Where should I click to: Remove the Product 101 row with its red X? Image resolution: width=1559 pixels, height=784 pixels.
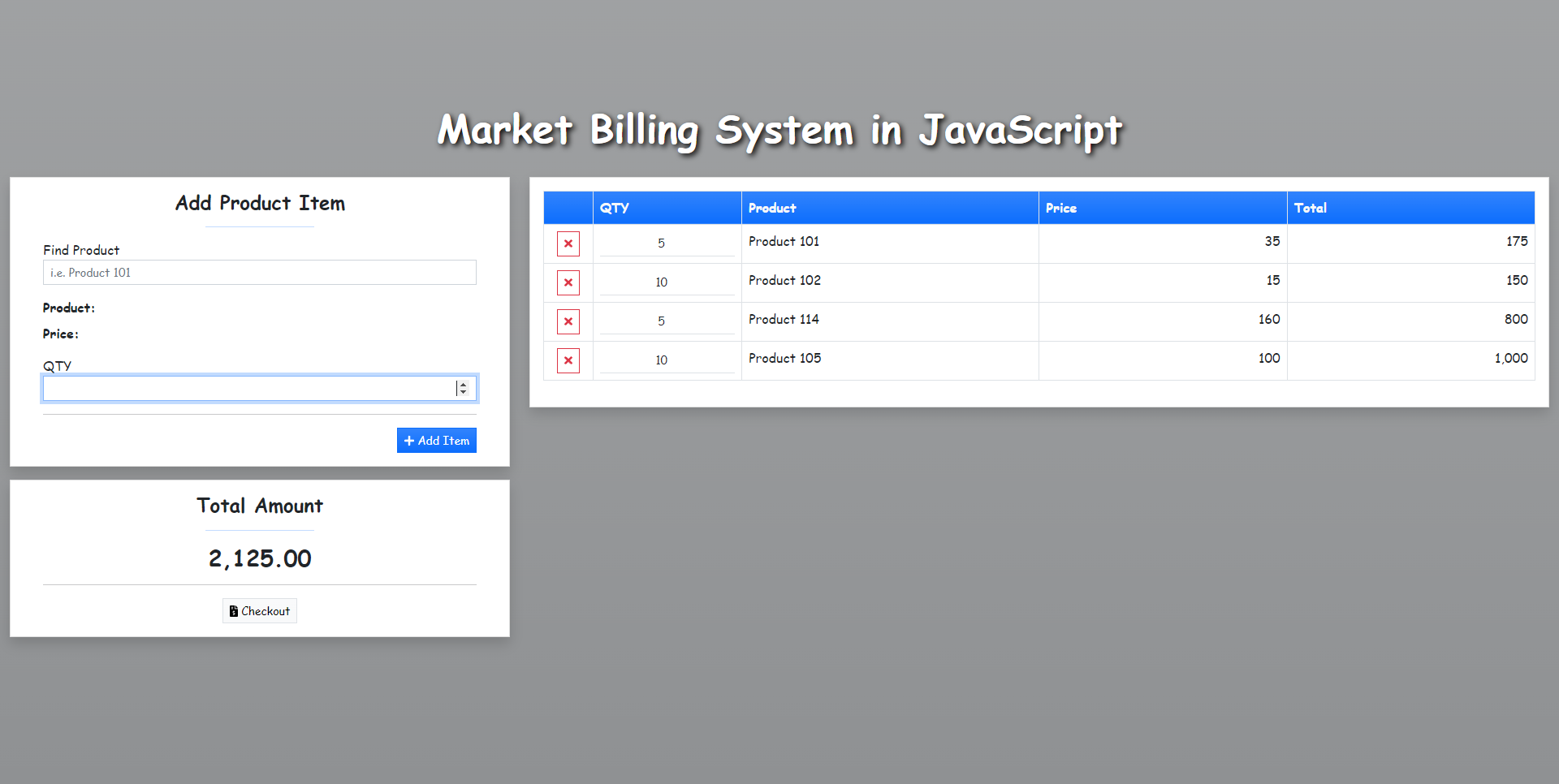[x=568, y=243]
